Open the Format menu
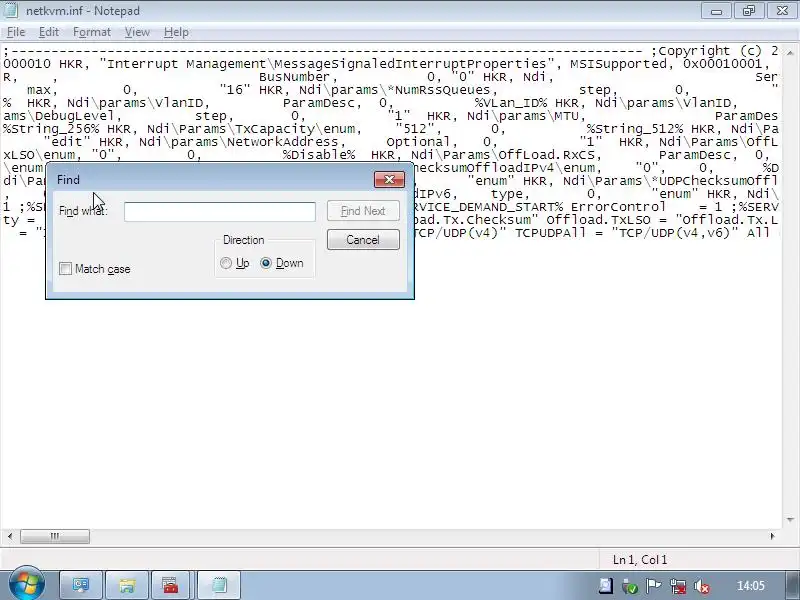This screenshot has width=800, height=600. pyautogui.click(x=92, y=32)
